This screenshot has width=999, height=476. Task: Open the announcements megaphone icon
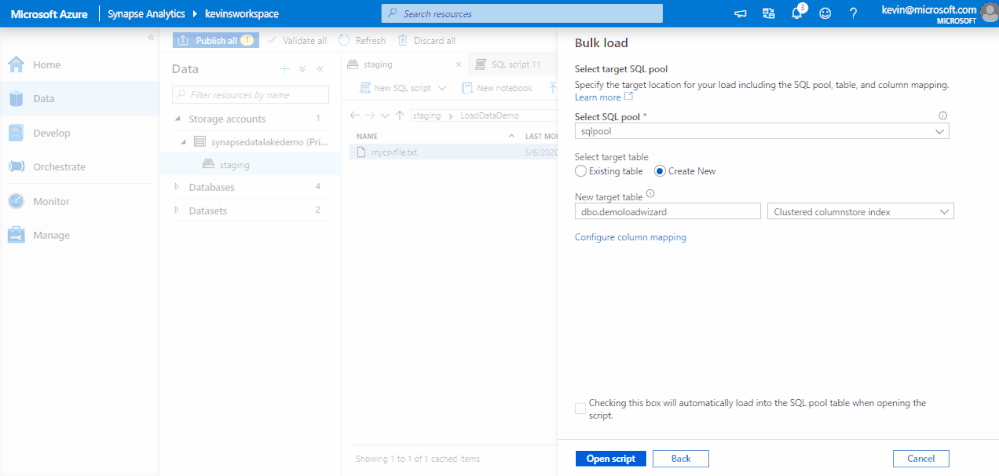click(740, 13)
